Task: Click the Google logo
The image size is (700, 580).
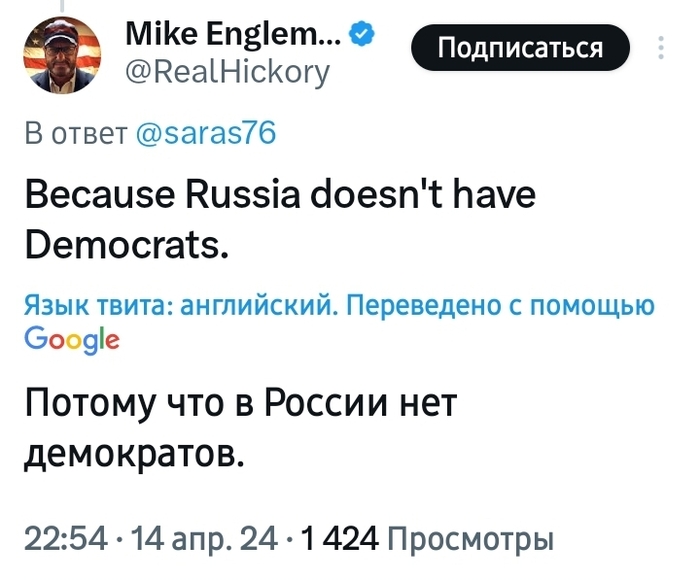Action: (x=58, y=340)
